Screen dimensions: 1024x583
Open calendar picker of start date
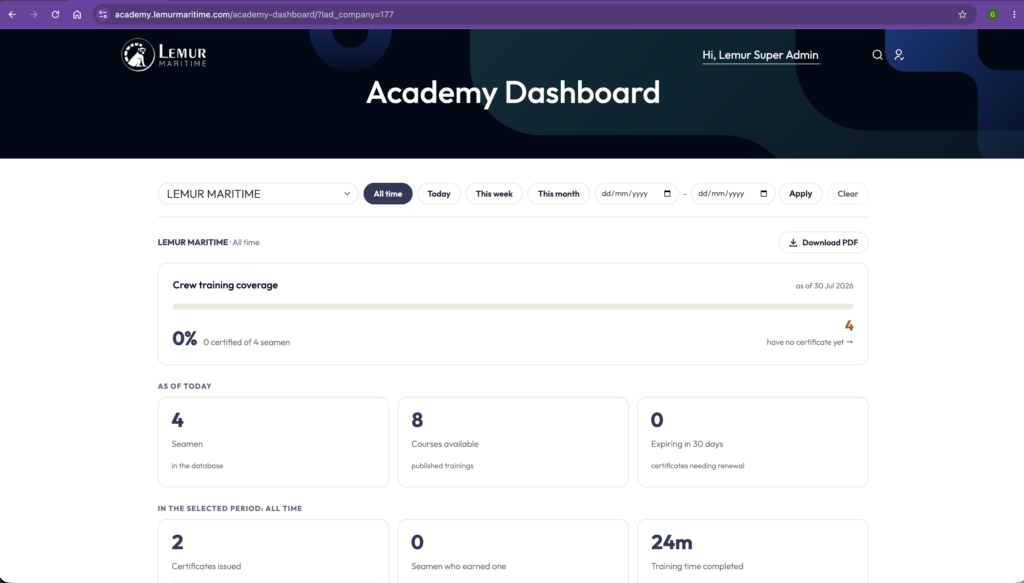pos(667,193)
